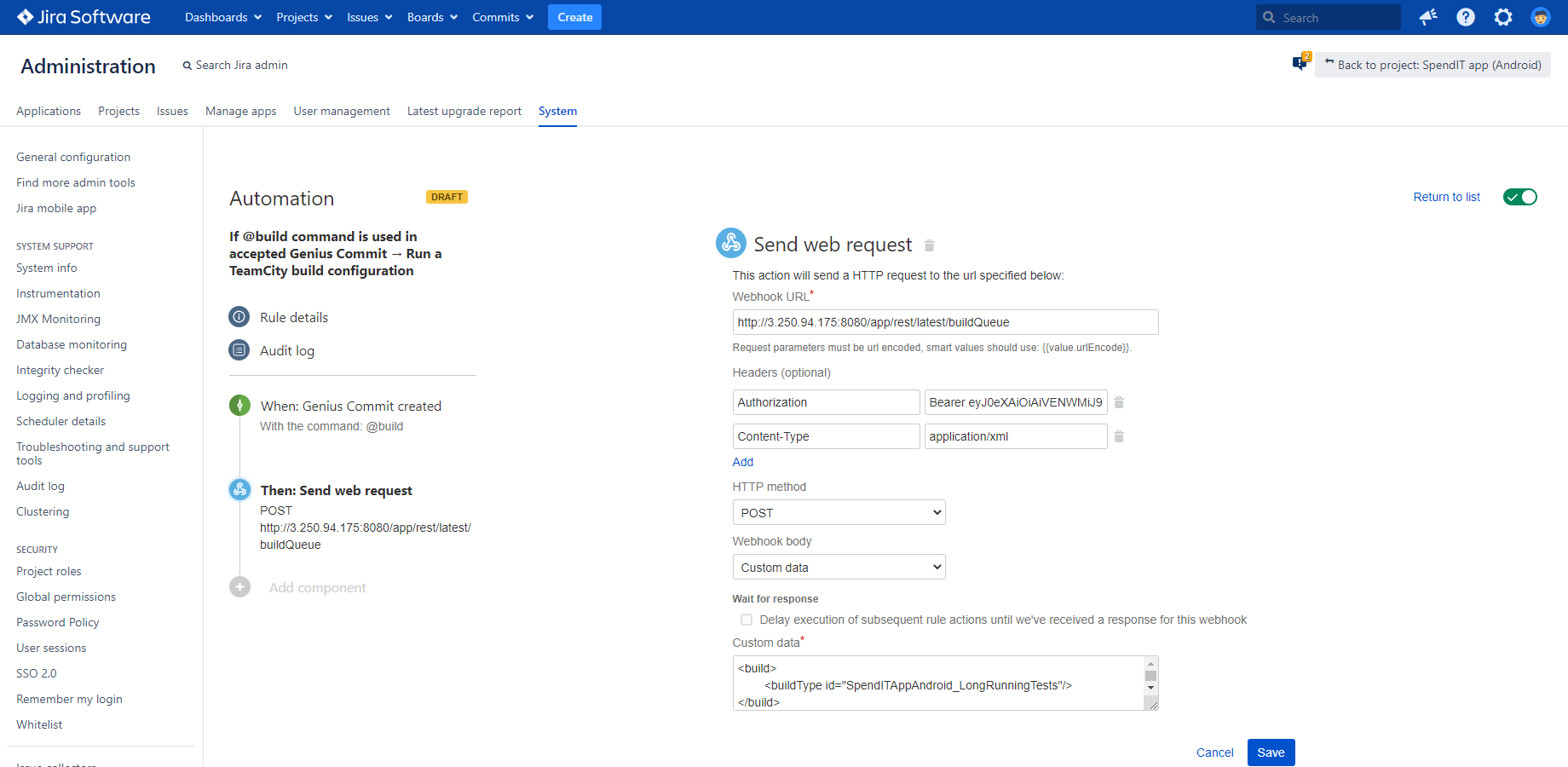Edit the Content-Type header name field
Image resolution: width=1568 pixels, height=767 pixels.
(x=826, y=436)
